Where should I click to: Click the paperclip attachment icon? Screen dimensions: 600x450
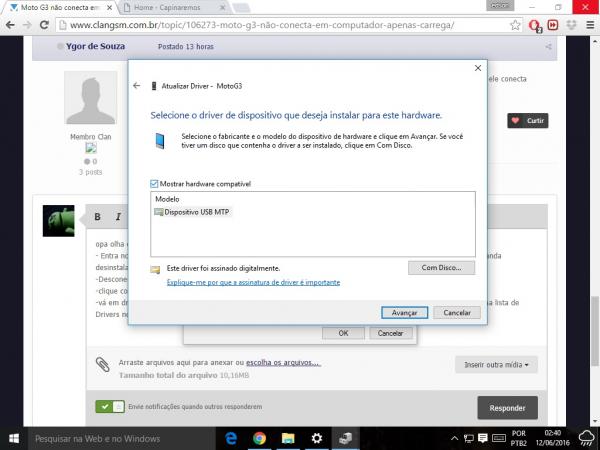pos(103,365)
